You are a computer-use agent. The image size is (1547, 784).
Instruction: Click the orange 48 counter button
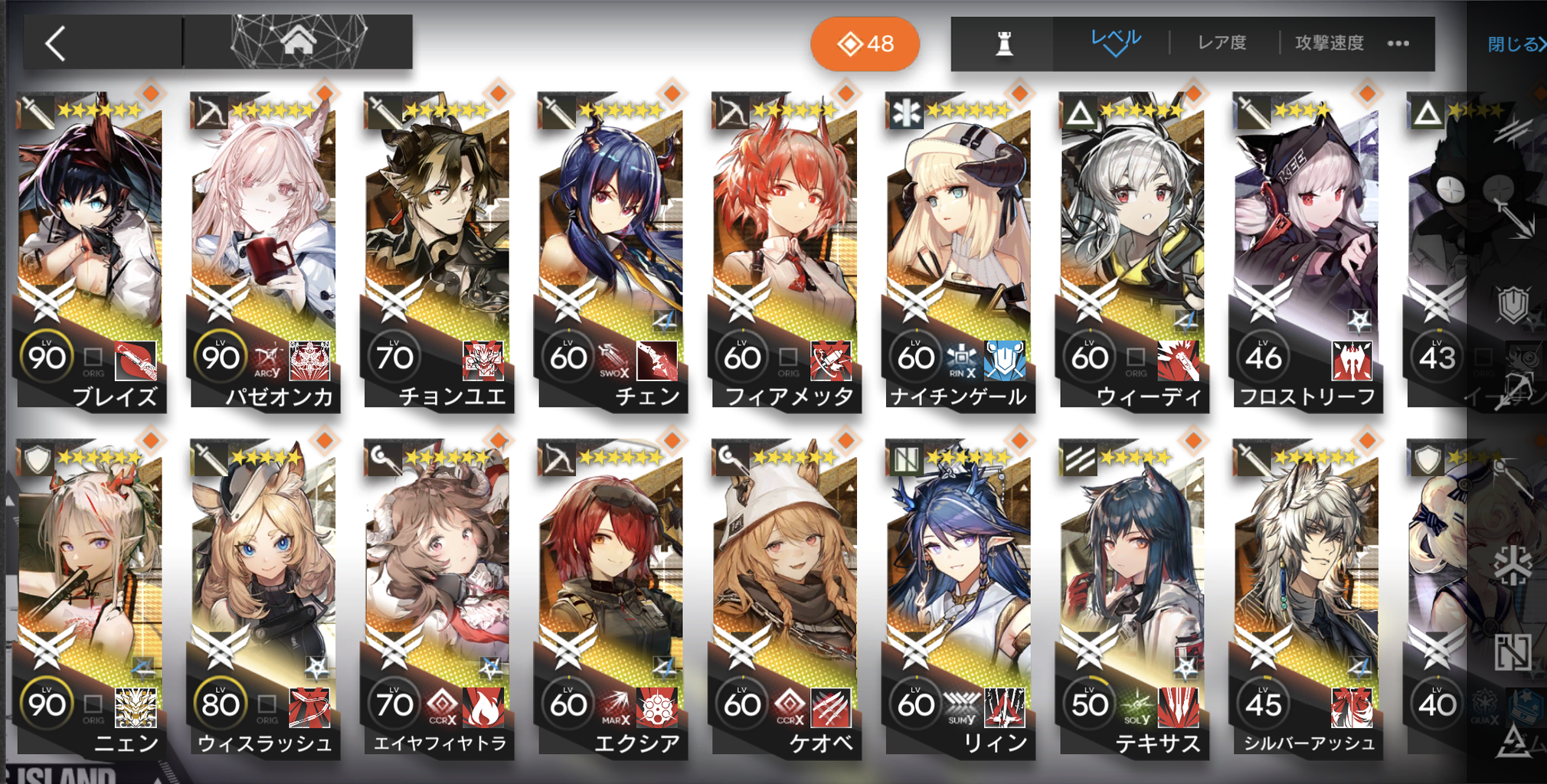pos(865,44)
